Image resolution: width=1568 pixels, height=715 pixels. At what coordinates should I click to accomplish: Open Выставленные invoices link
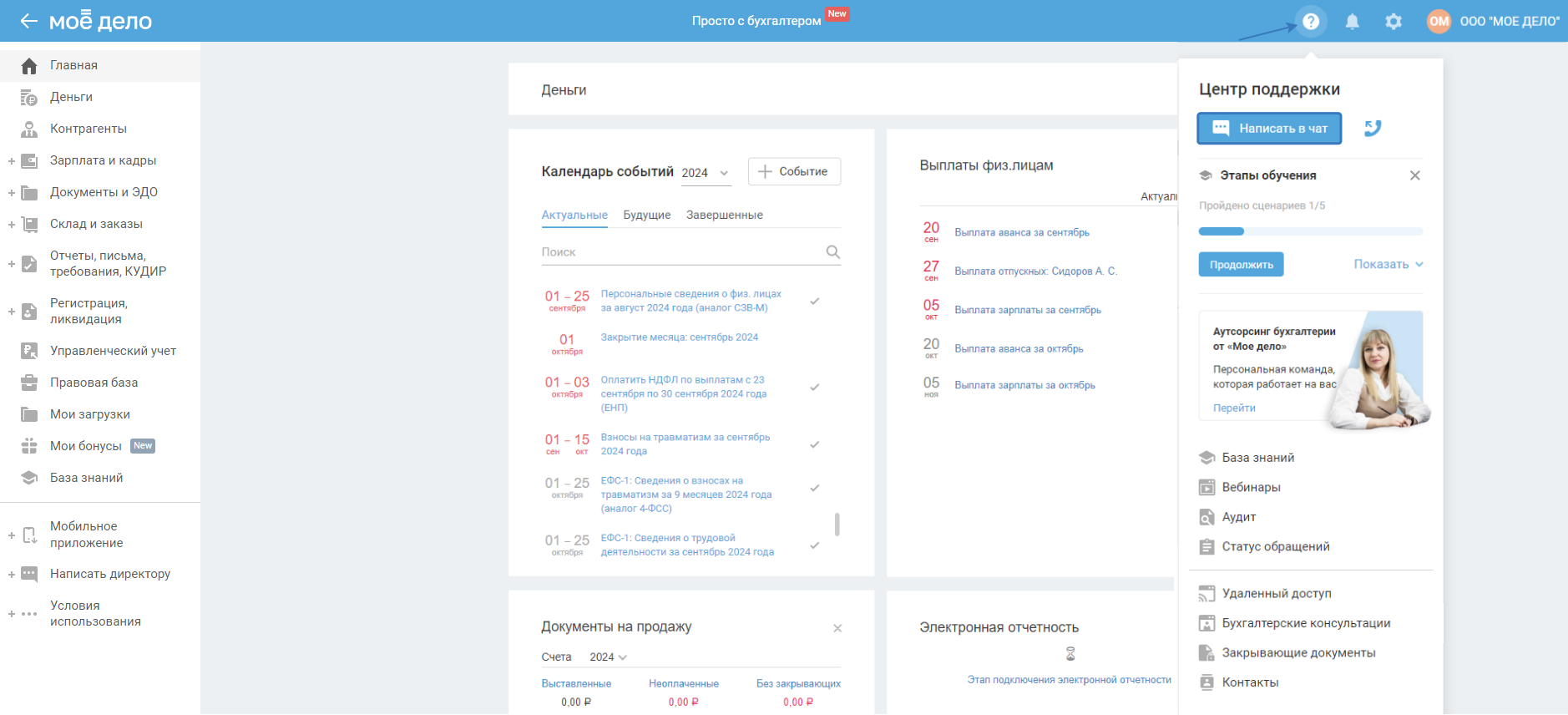point(576,683)
